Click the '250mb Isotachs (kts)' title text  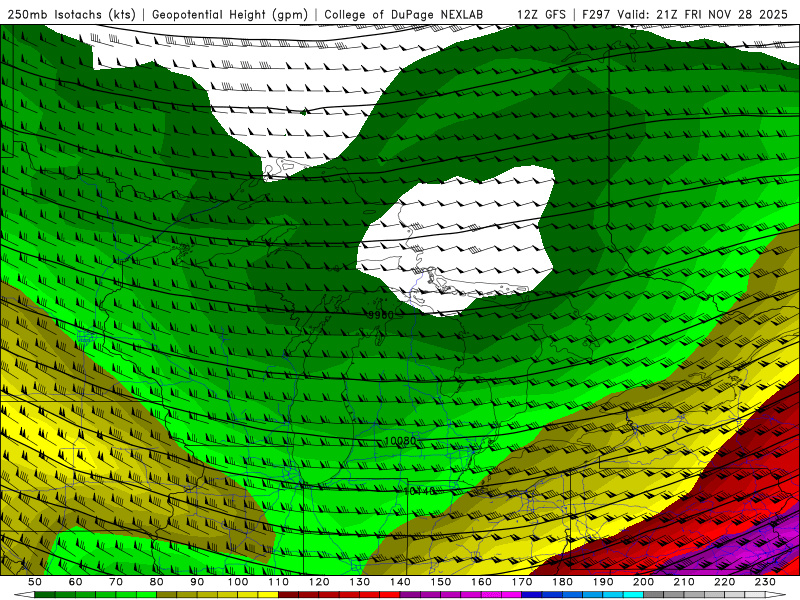(72, 15)
